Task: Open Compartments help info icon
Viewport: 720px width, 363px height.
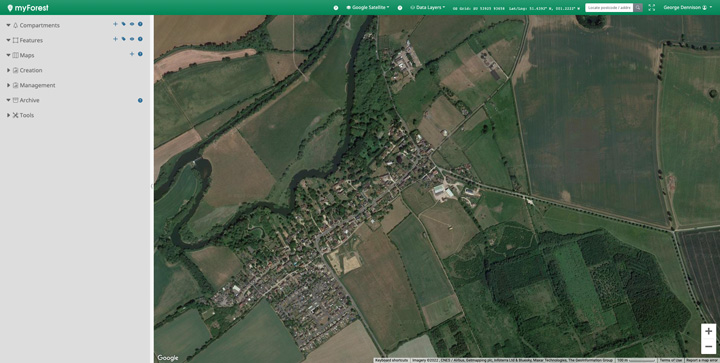Action: (x=140, y=24)
